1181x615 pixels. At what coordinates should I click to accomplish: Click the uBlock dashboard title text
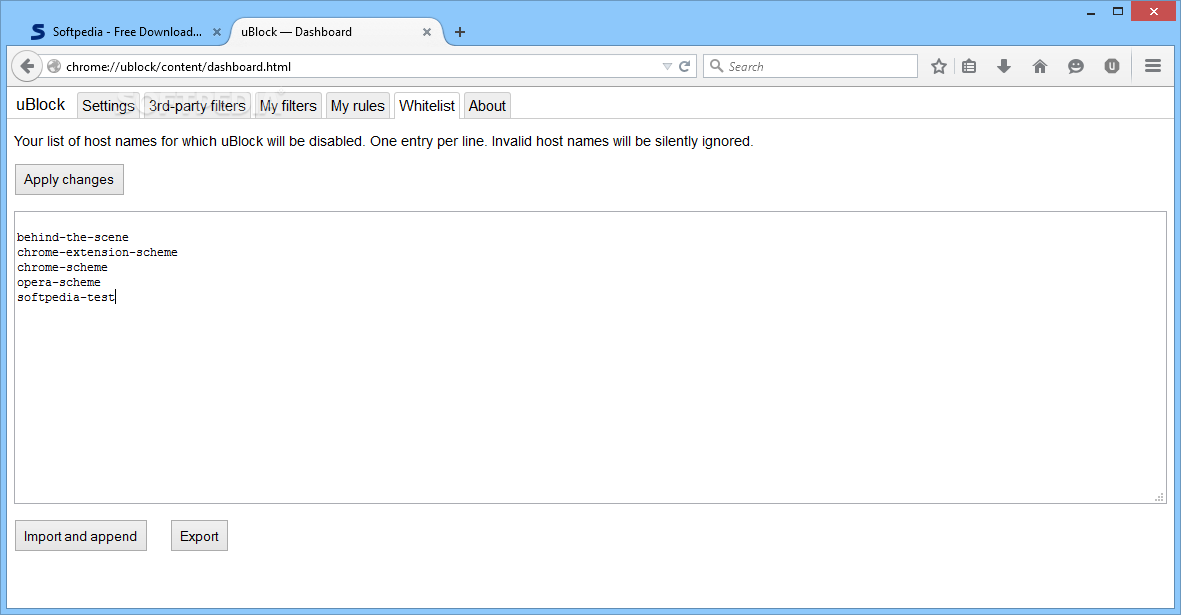41,105
